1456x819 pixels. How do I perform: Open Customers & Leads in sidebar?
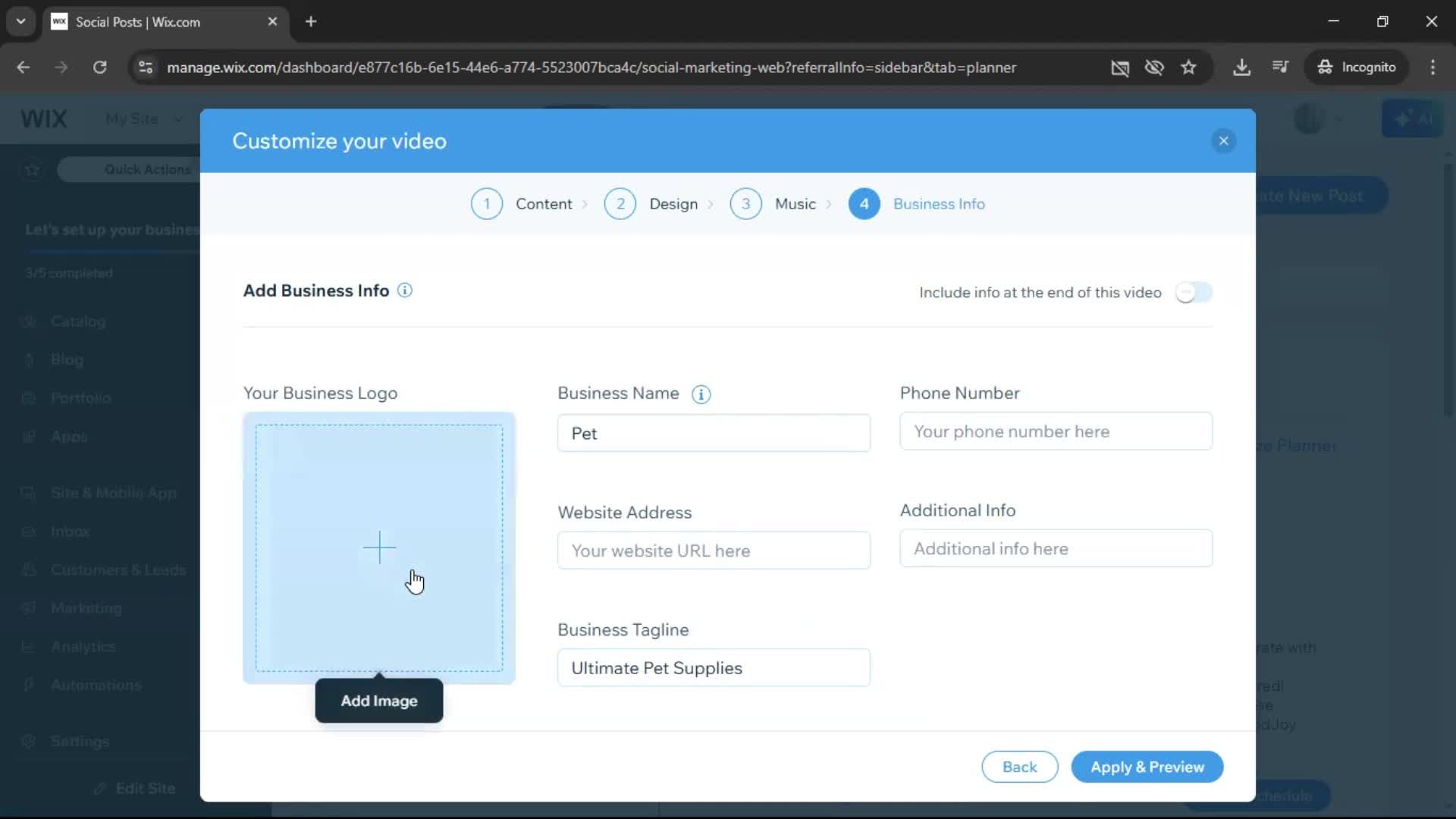click(118, 570)
